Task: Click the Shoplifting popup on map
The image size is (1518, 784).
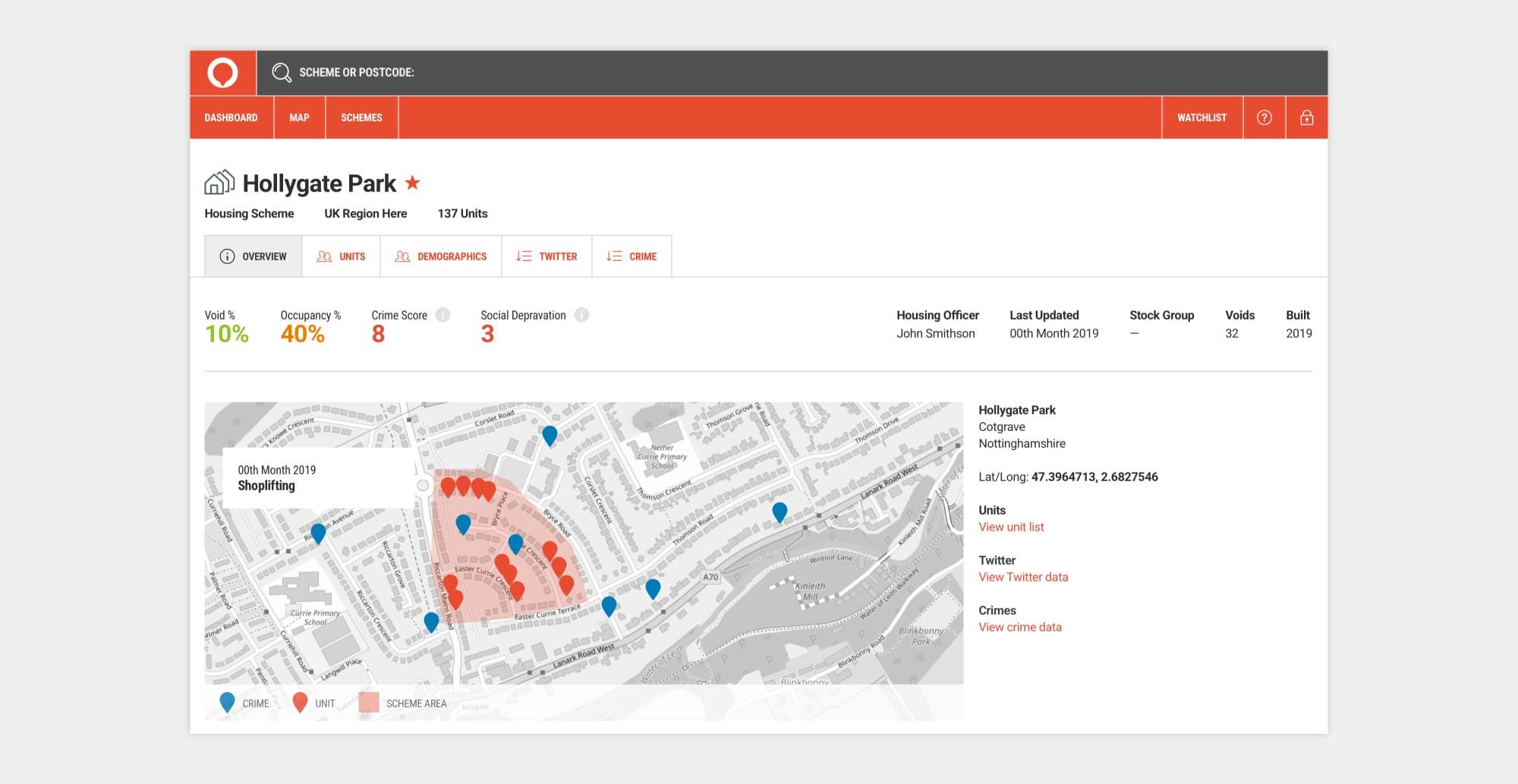Action: (319, 478)
